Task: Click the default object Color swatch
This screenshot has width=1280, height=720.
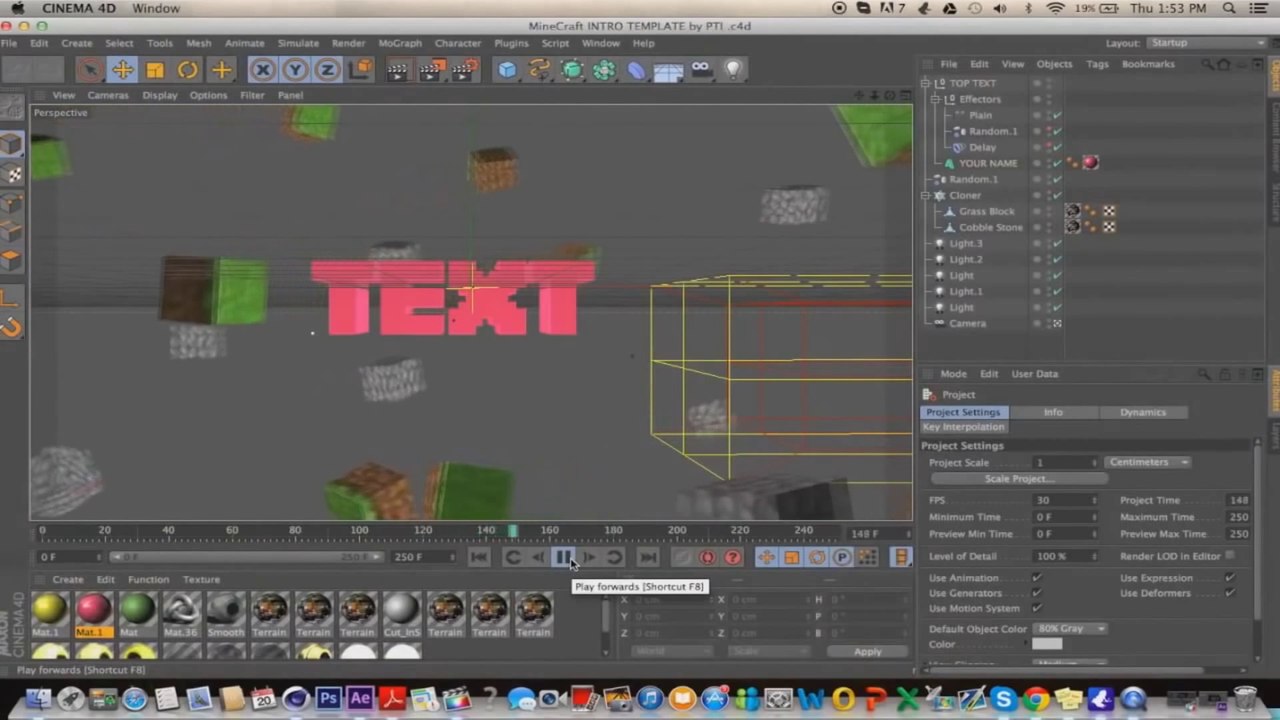Action: pos(1047,644)
